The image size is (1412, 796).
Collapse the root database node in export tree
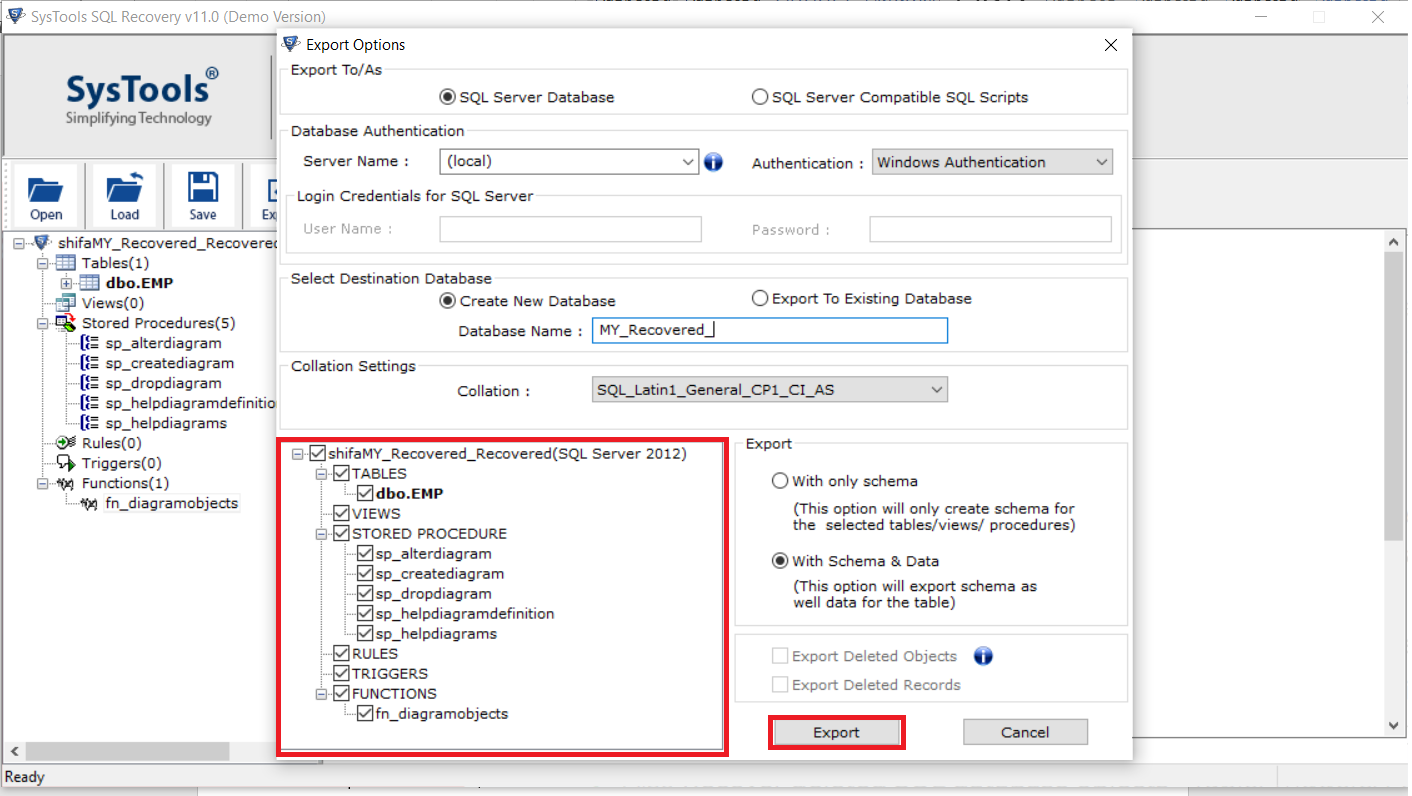pos(298,454)
